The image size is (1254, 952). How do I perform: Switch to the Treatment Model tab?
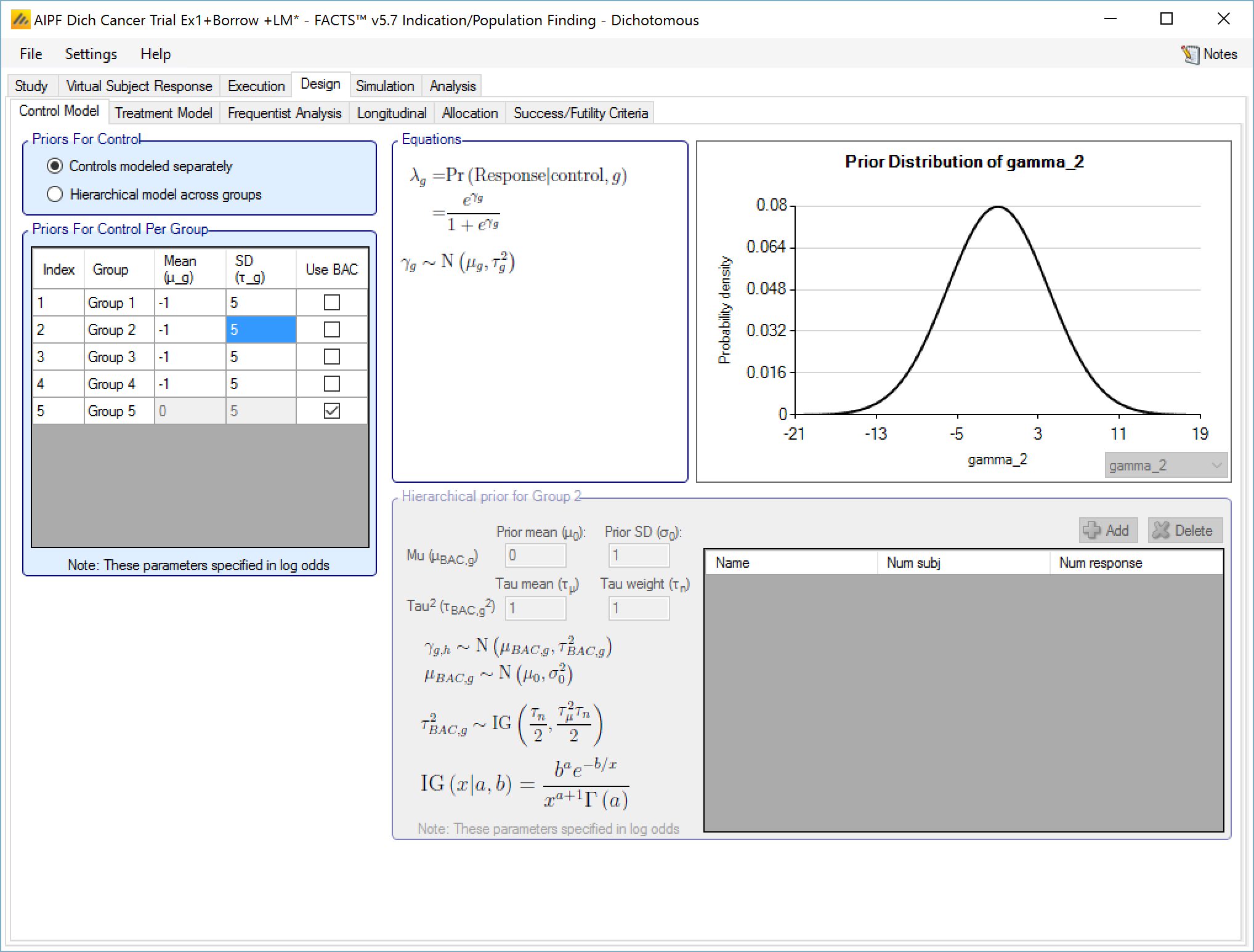163,113
